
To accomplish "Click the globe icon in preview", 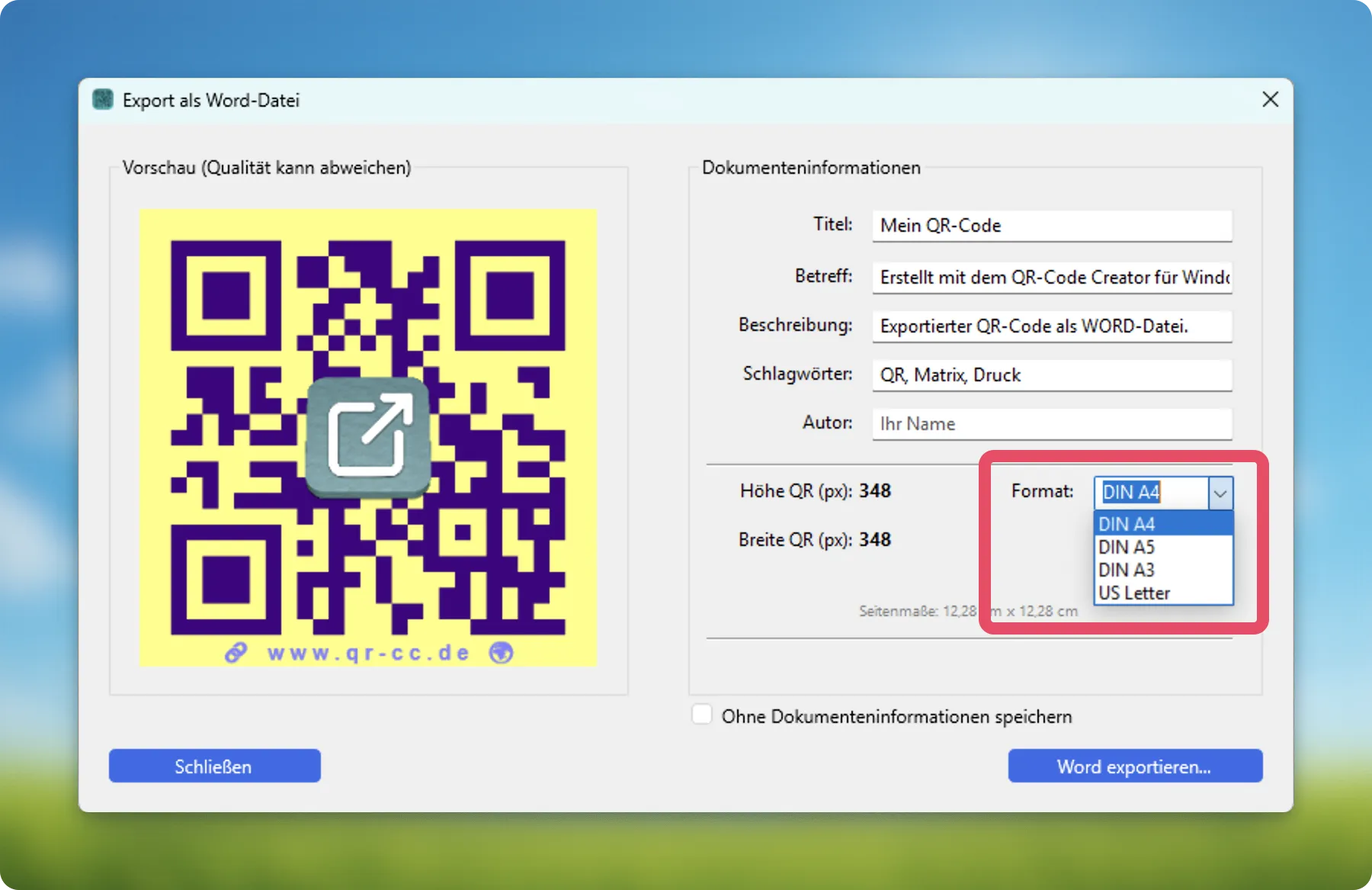I will tap(501, 653).
